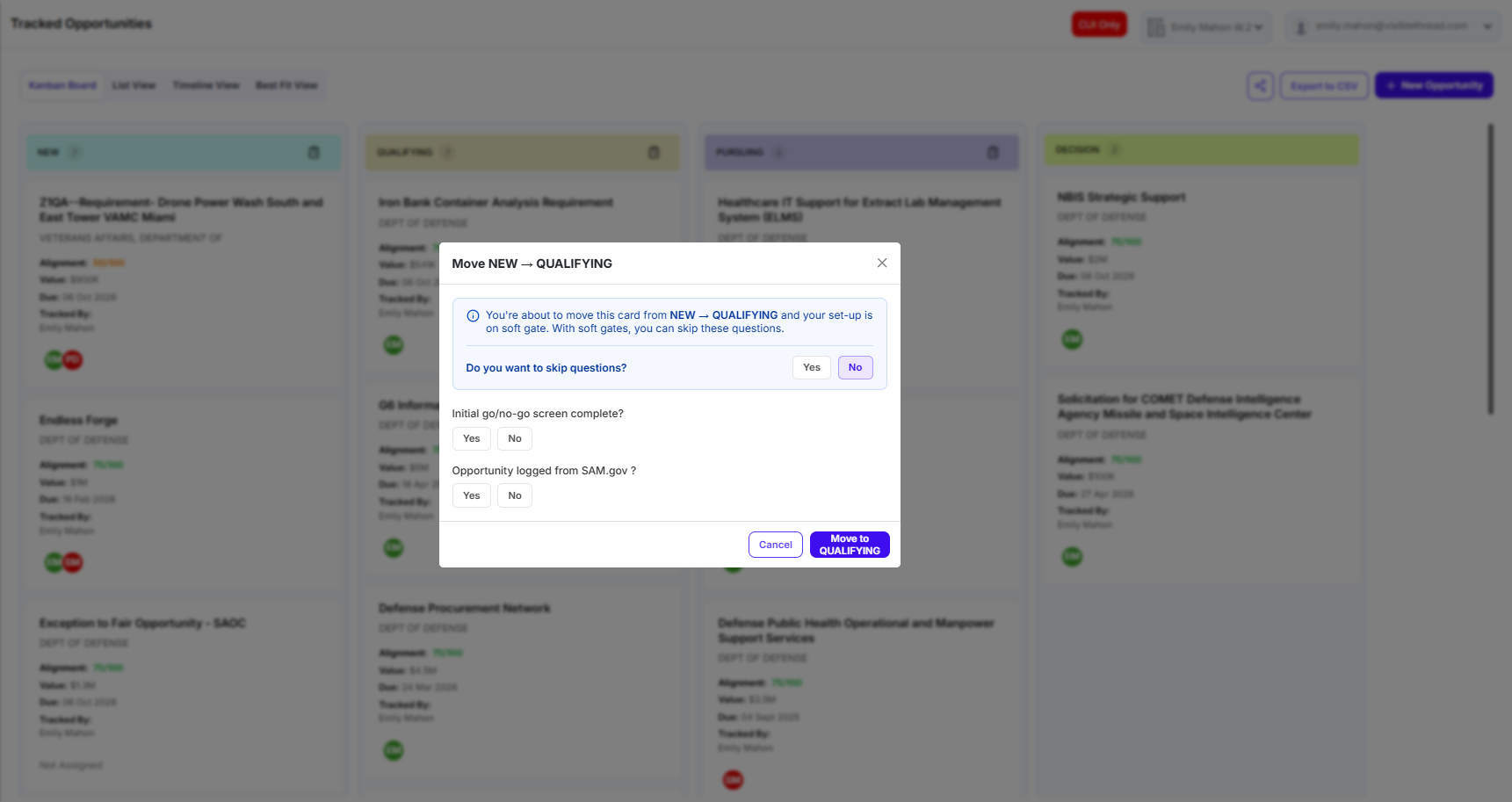Click green avatar on Defense Procurement Network card
1512x802 pixels.
pyautogui.click(x=394, y=750)
